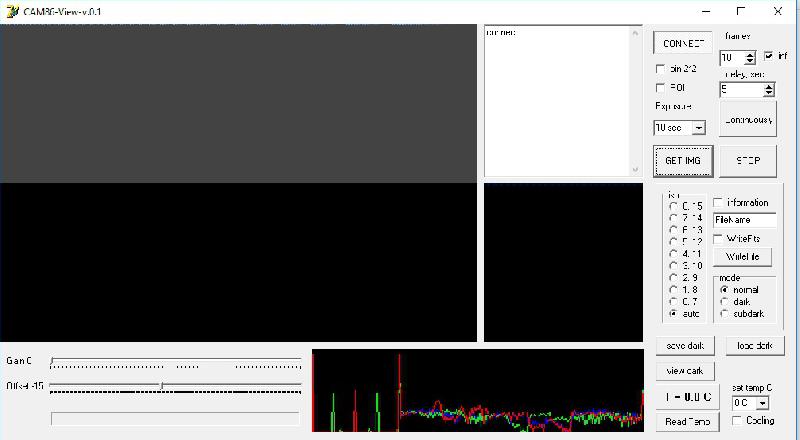Click the Gain slider thumb
The image size is (800, 440).
pyautogui.click(x=52, y=361)
